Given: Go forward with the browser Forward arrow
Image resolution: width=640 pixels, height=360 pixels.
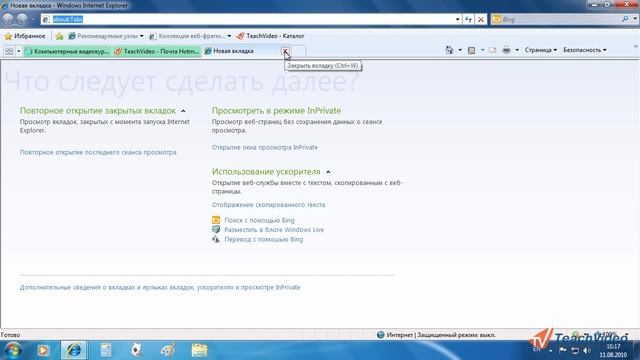Looking at the screenshot, I should [22, 19].
